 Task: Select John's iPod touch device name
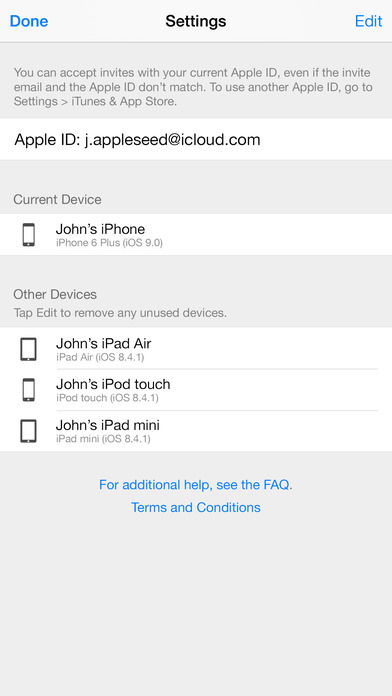tap(113, 384)
